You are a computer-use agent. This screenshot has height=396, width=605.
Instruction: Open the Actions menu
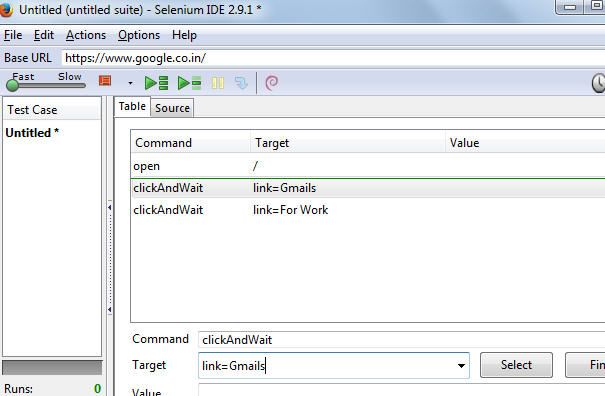(x=86, y=35)
